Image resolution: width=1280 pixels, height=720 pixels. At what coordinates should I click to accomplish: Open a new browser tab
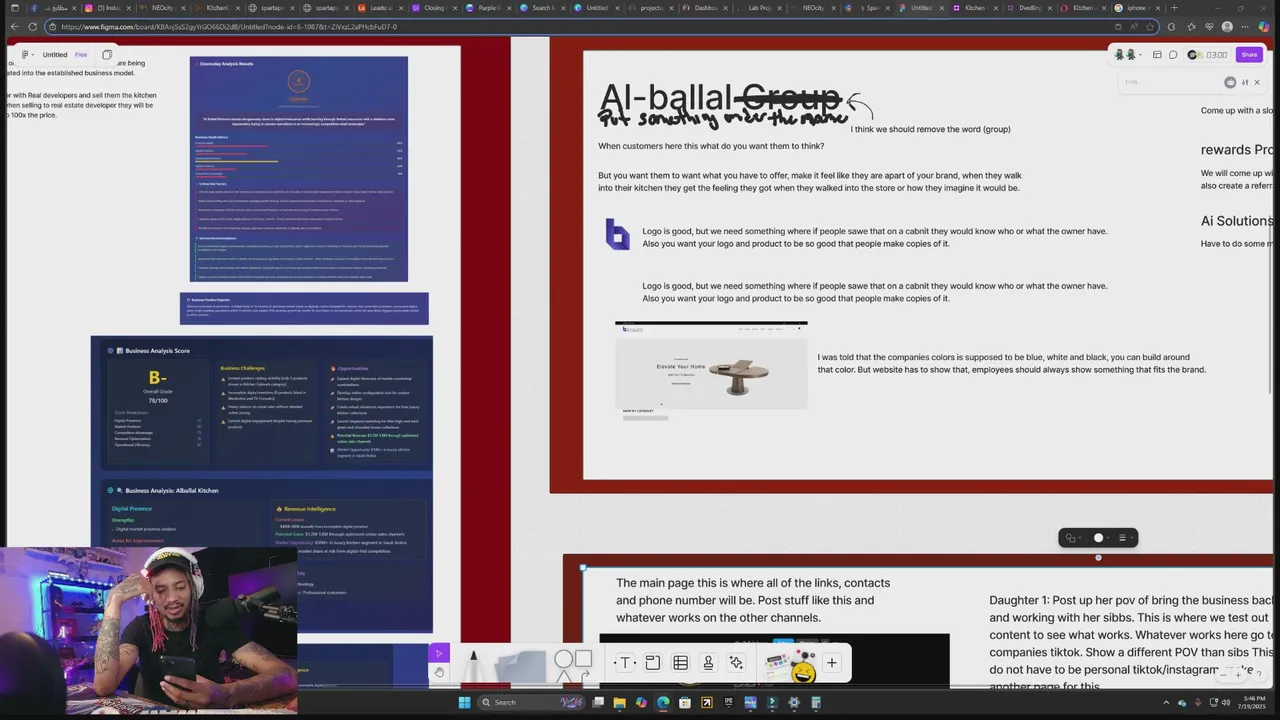coord(1174,8)
